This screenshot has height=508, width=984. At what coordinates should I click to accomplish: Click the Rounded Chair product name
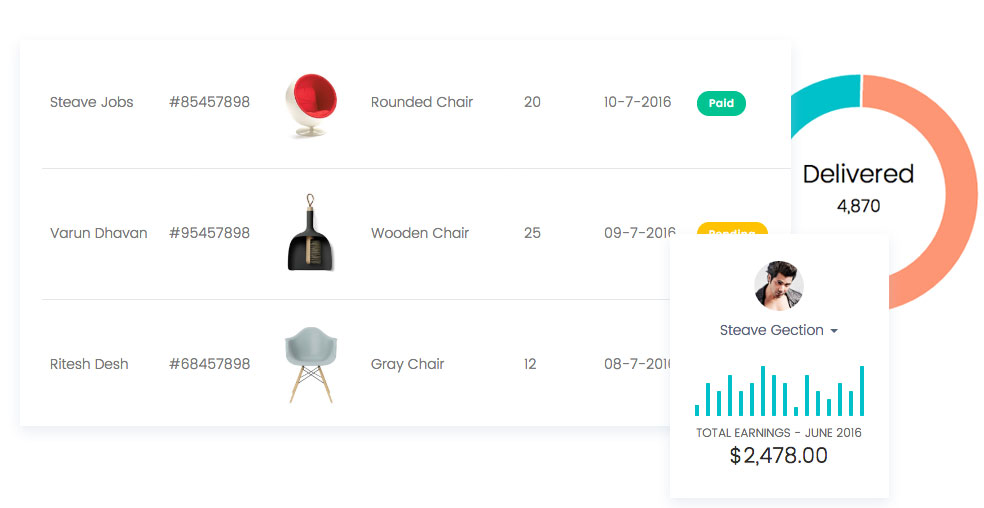point(421,102)
